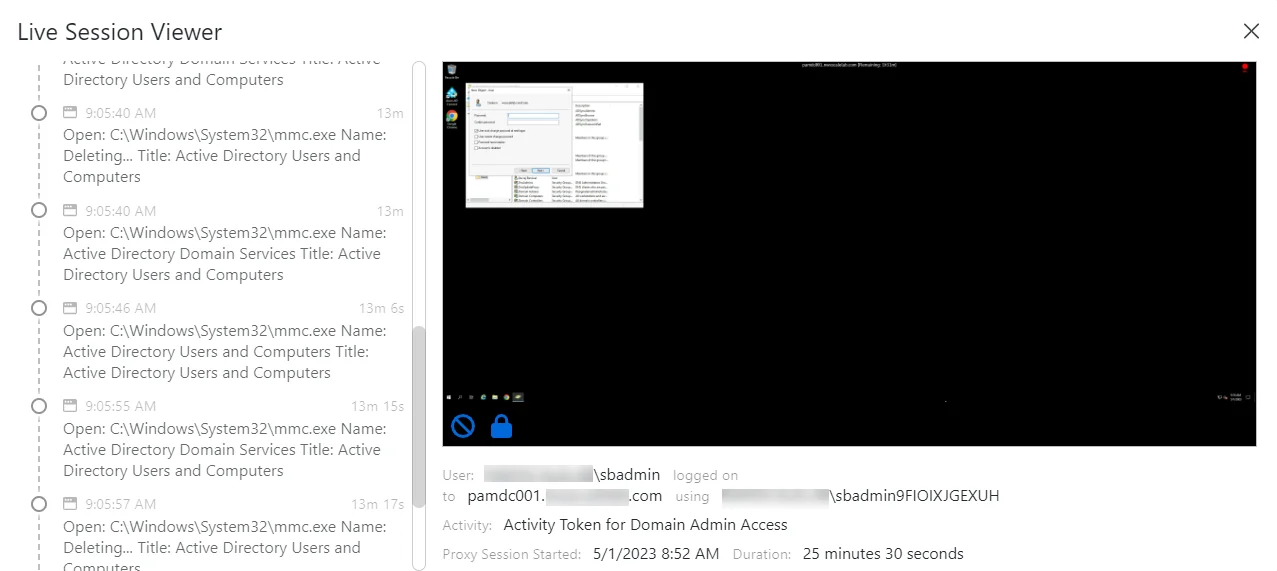The image size is (1277, 571).
Task: Click the \sbadmin9FIOIXJGEXUH account name
Action: [x=915, y=496]
